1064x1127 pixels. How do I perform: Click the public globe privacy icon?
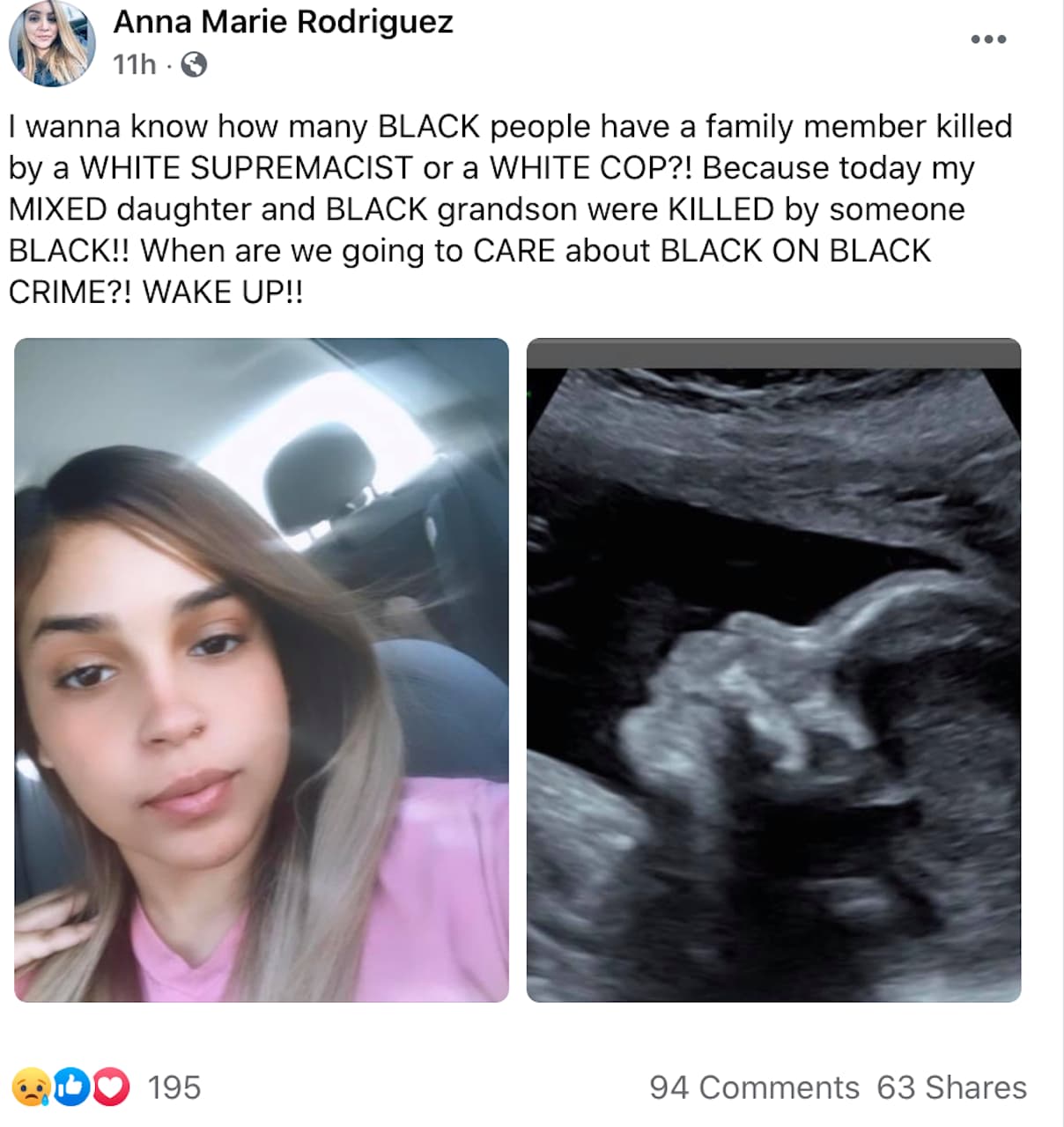[194, 65]
